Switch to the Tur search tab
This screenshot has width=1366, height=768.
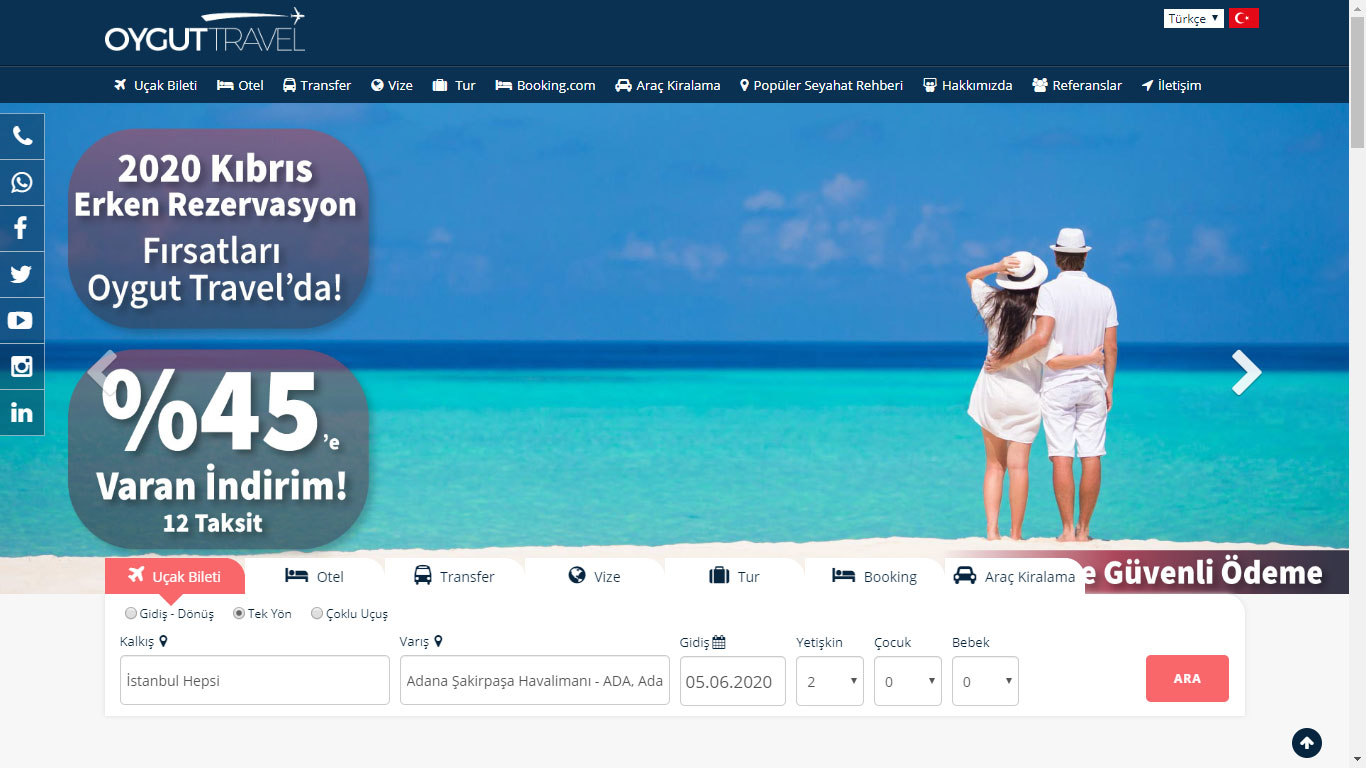coord(735,576)
